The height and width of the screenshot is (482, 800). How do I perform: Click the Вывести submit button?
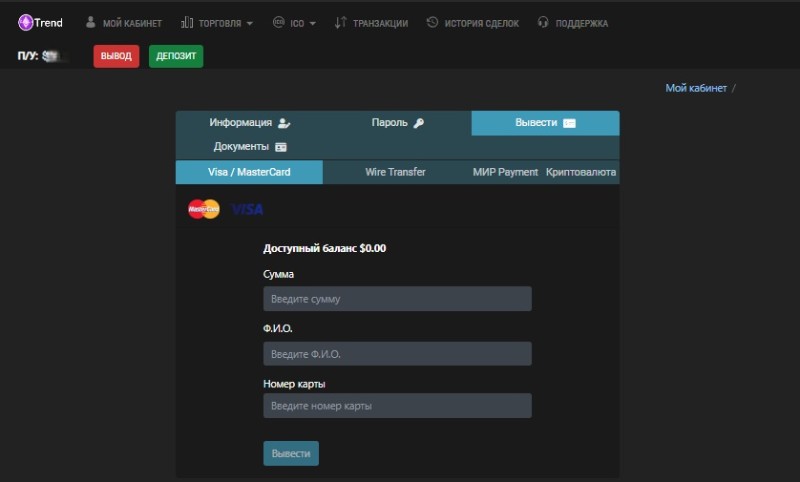point(291,453)
